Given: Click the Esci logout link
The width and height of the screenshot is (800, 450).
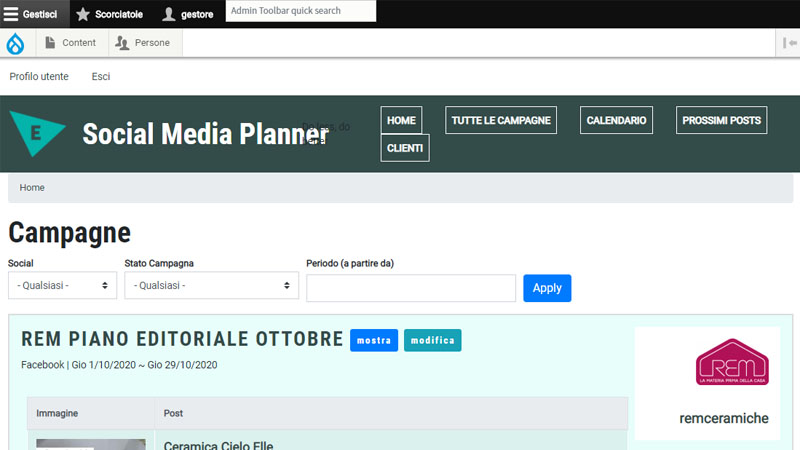Looking at the screenshot, I should click(x=101, y=76).
